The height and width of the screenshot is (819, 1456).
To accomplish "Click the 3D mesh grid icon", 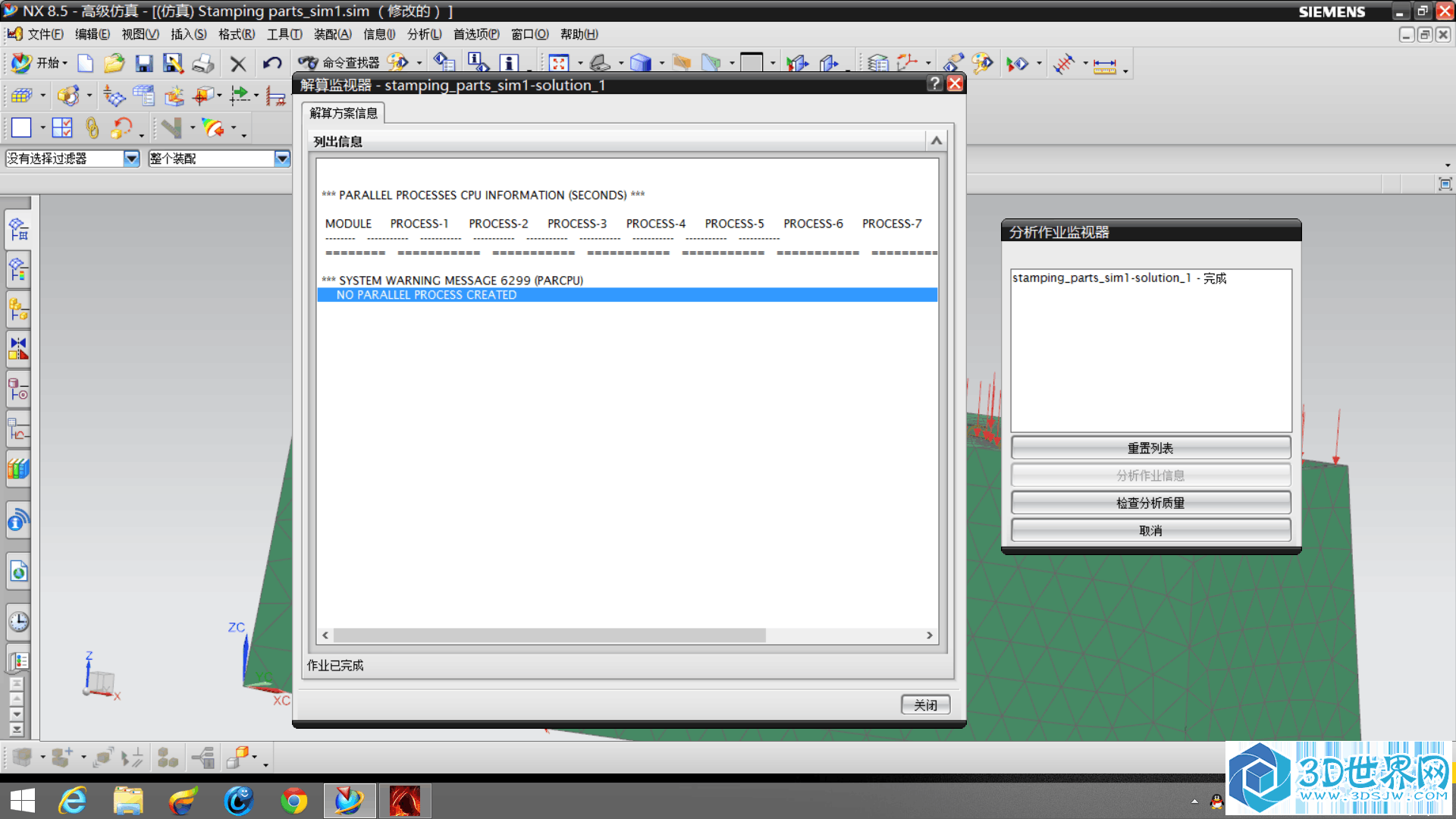I will pyautogui.click(x=21, y=96).
